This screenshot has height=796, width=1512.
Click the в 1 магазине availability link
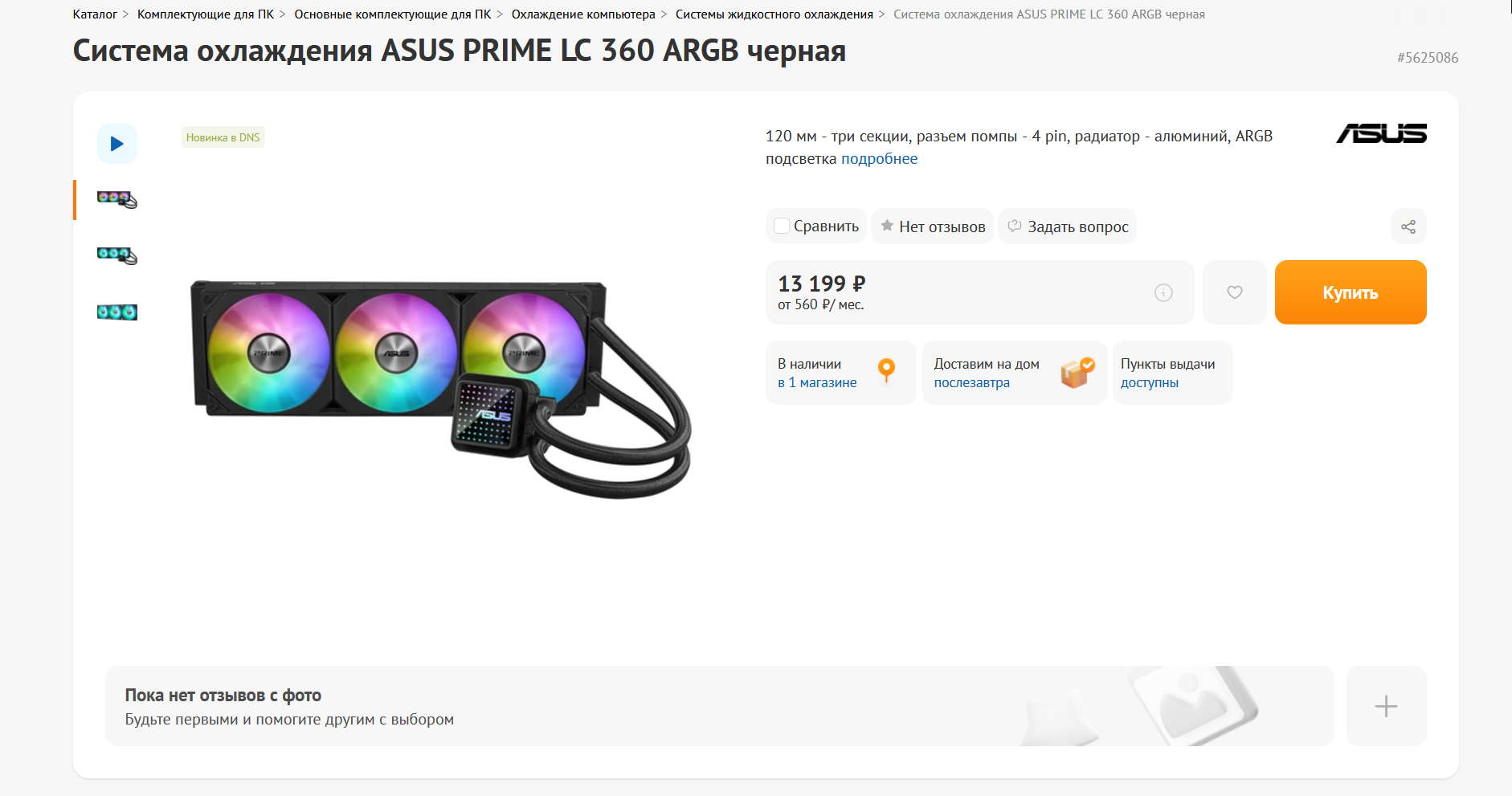point(817,382)
